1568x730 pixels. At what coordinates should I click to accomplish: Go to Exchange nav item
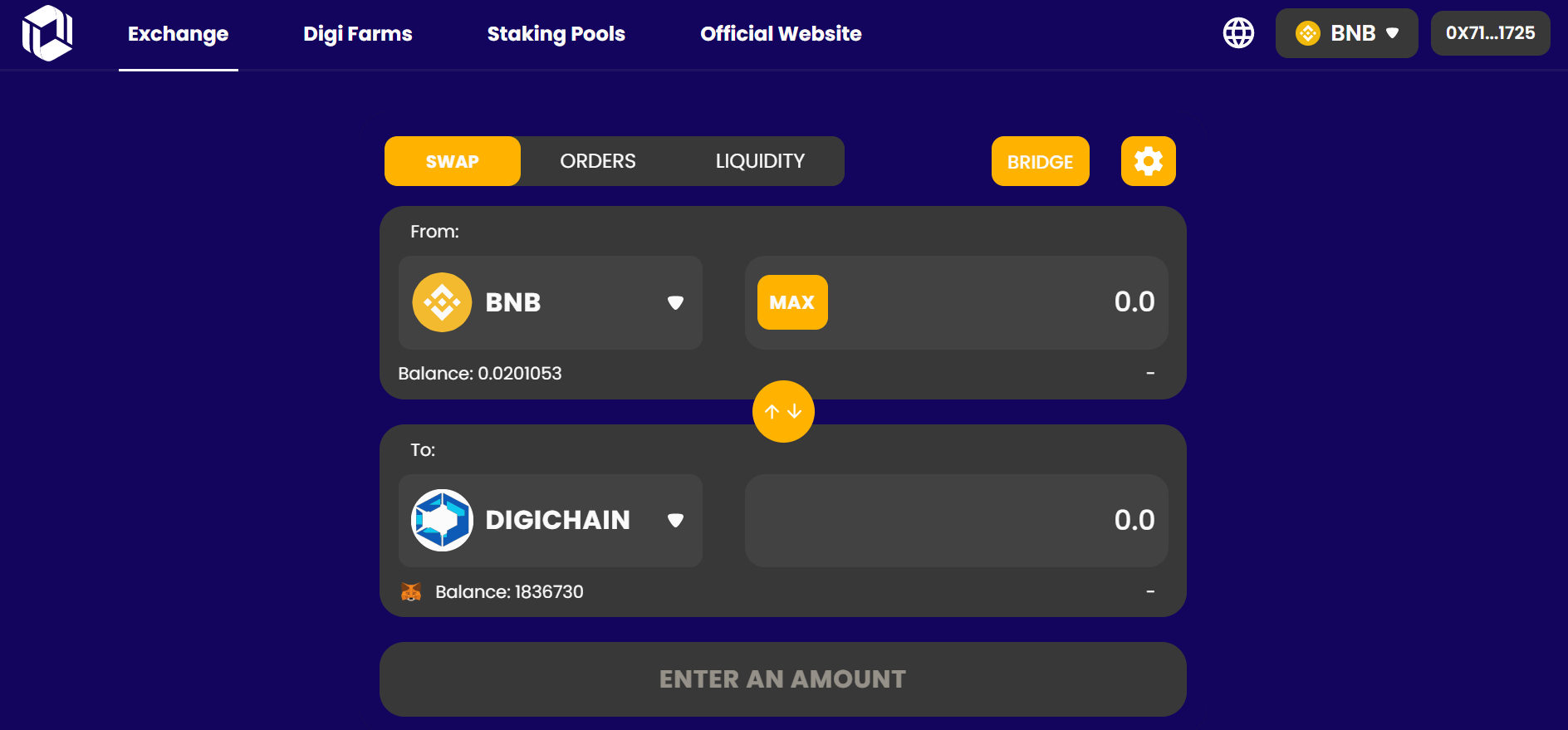[x=178, y=33]
